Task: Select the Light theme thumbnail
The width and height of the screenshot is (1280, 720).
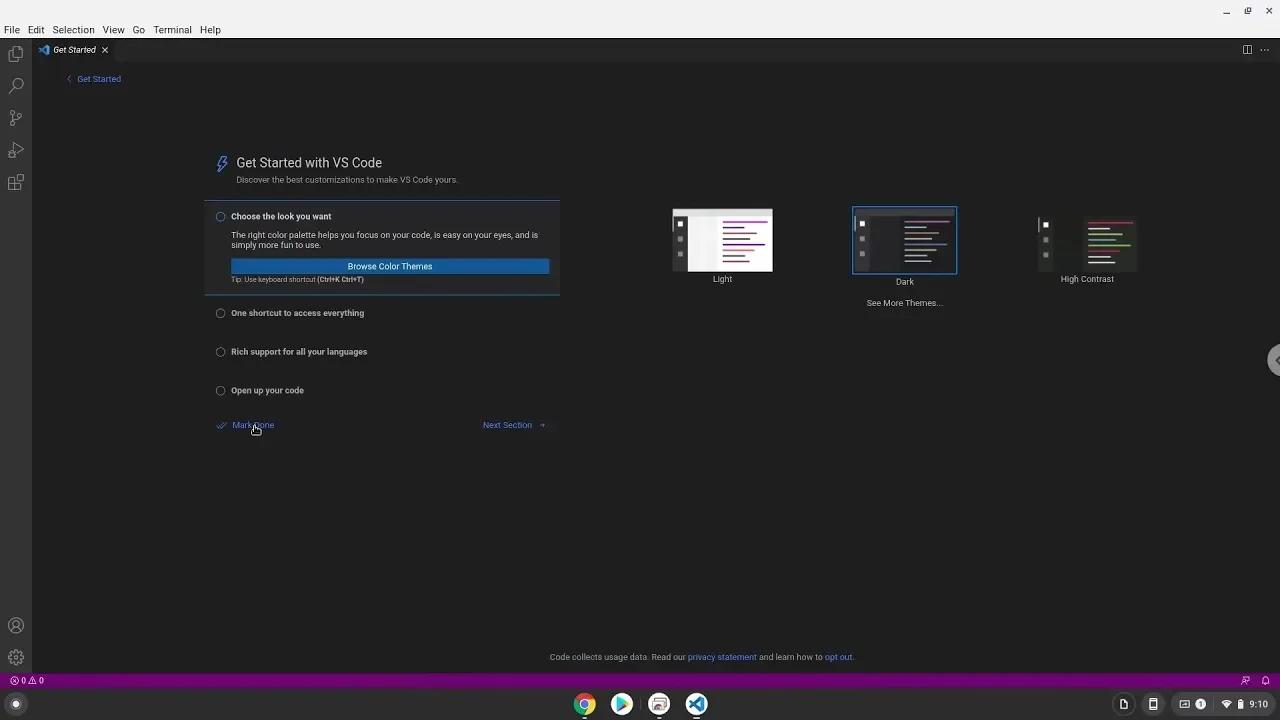Action: (x=722, y=241)
